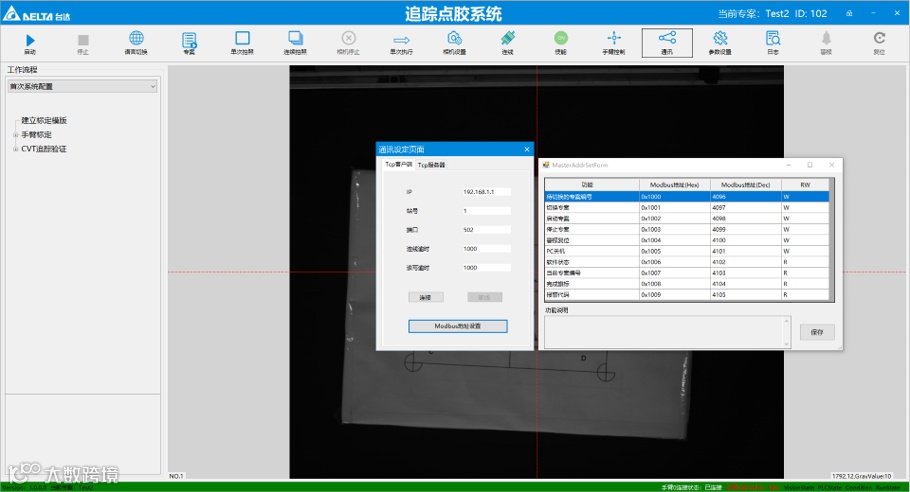Open camera settings icon
The height and width of the screenshot is (492, 910).
pos(454,38)
